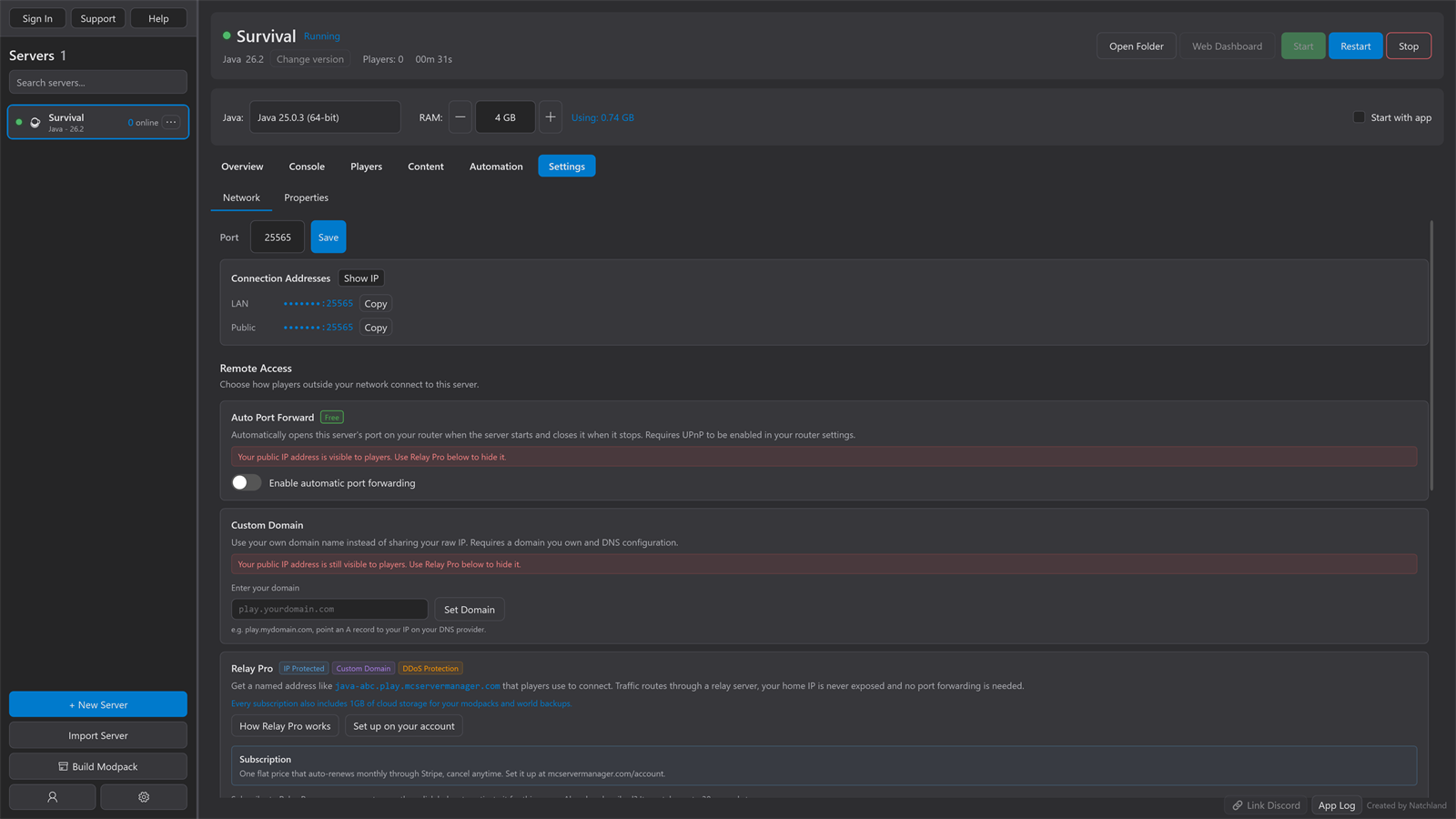Increase RAM with the plus button
The image size is (1456, 819).
tap(551, 117)
